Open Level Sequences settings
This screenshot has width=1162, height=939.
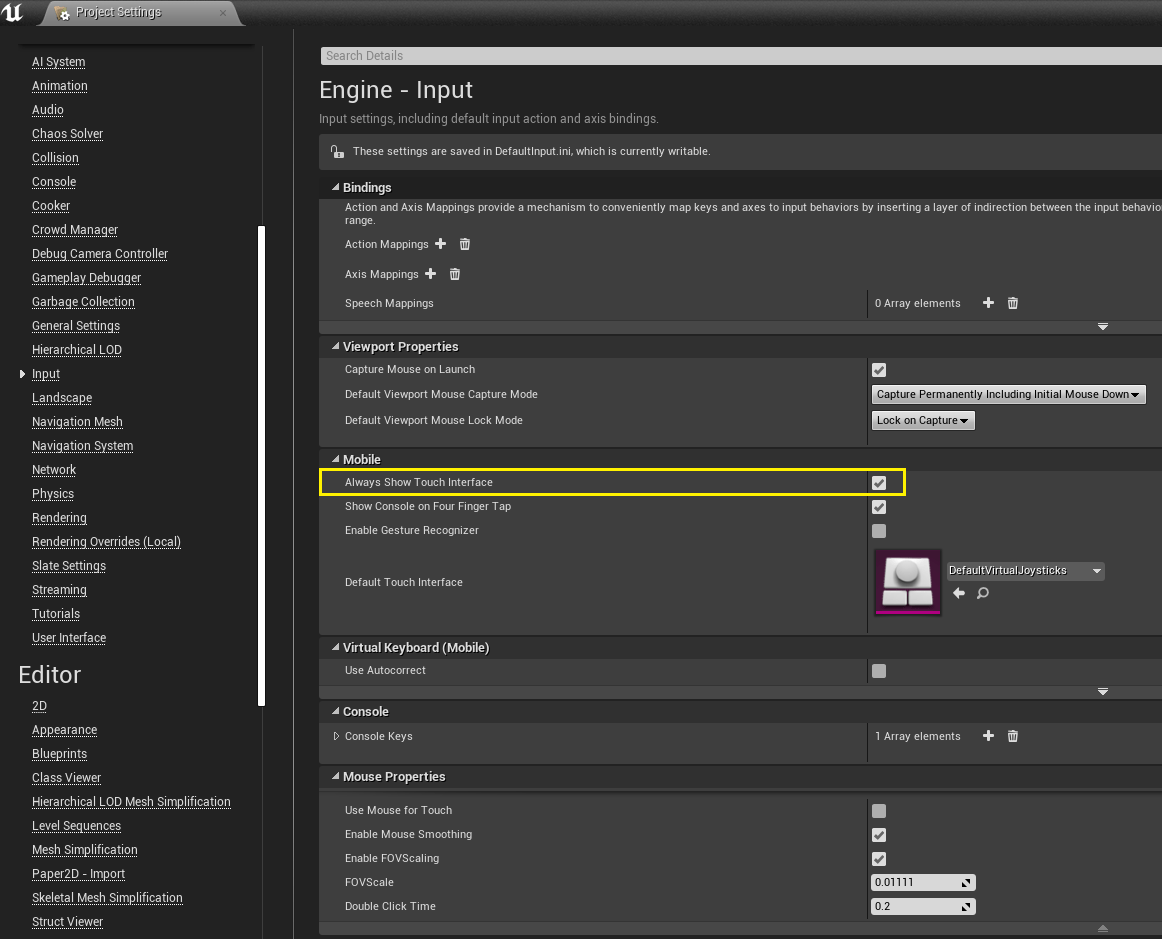(x=76, y=826)
